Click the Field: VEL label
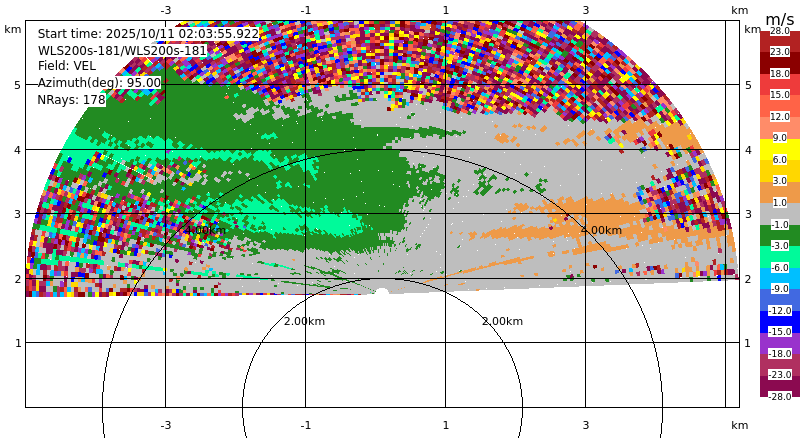 [x=67, y=66]
